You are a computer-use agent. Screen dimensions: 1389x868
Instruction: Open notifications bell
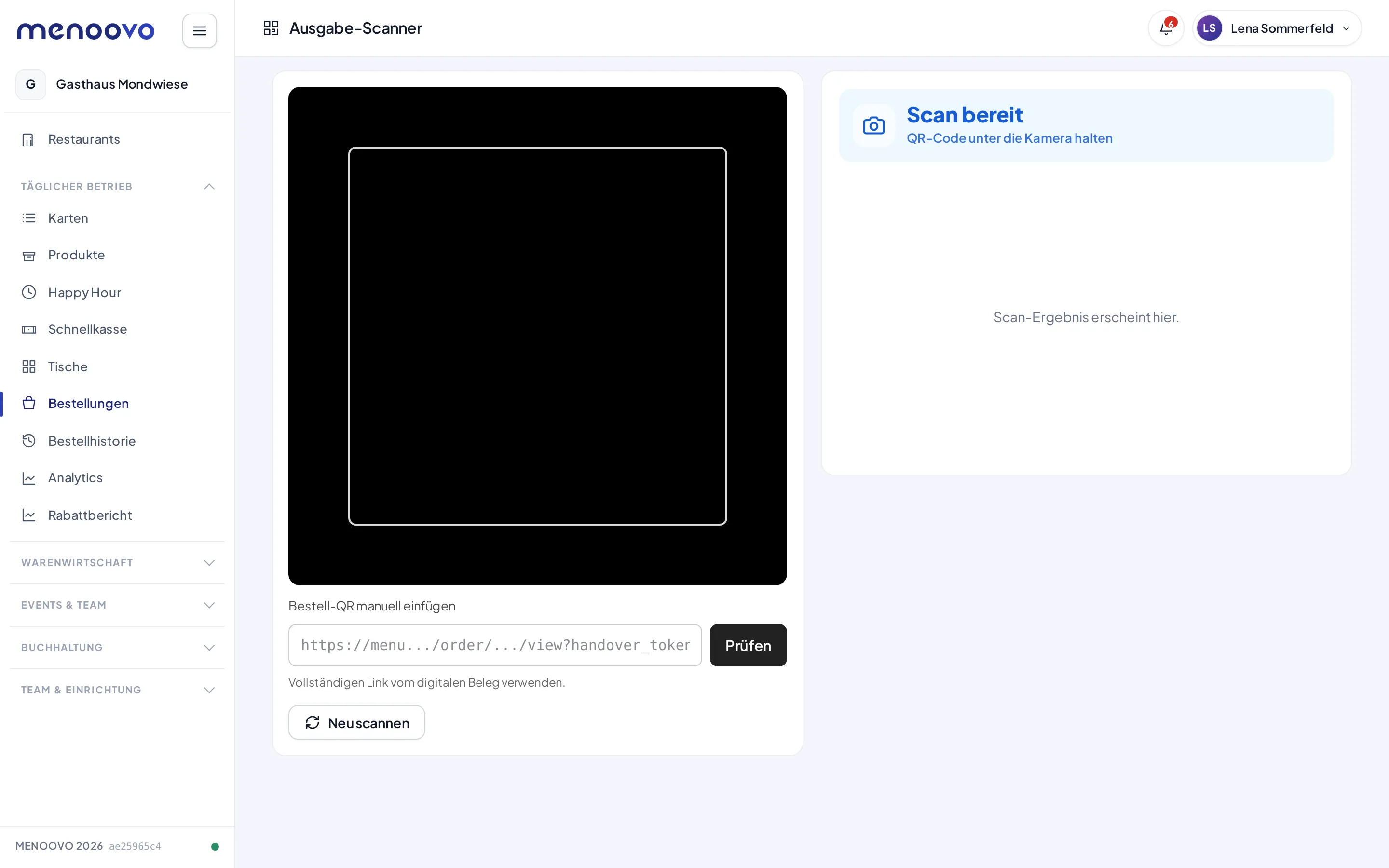click(1166, 28)
